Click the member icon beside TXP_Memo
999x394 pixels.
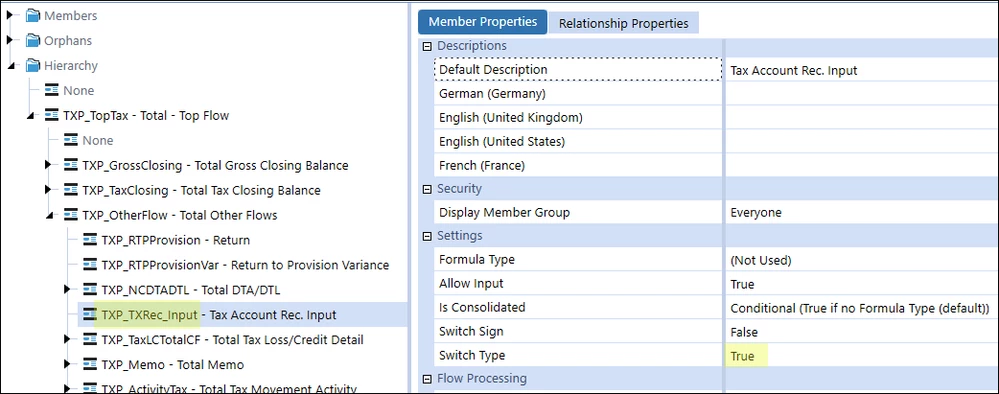[90, 365]
